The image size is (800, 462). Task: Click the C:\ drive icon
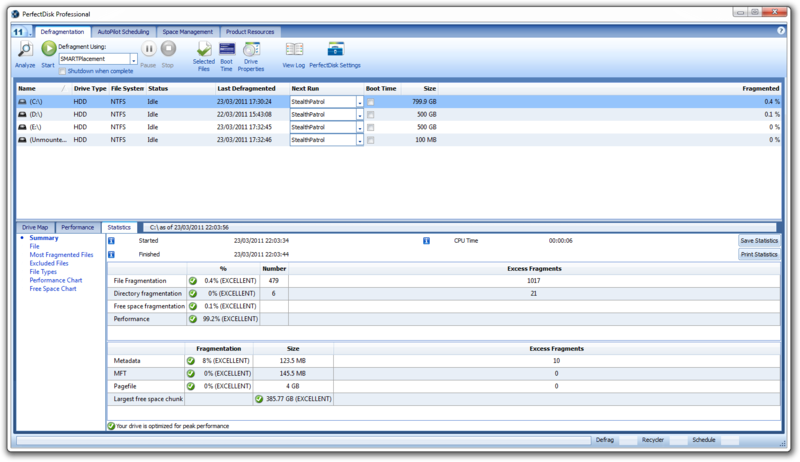22,102
